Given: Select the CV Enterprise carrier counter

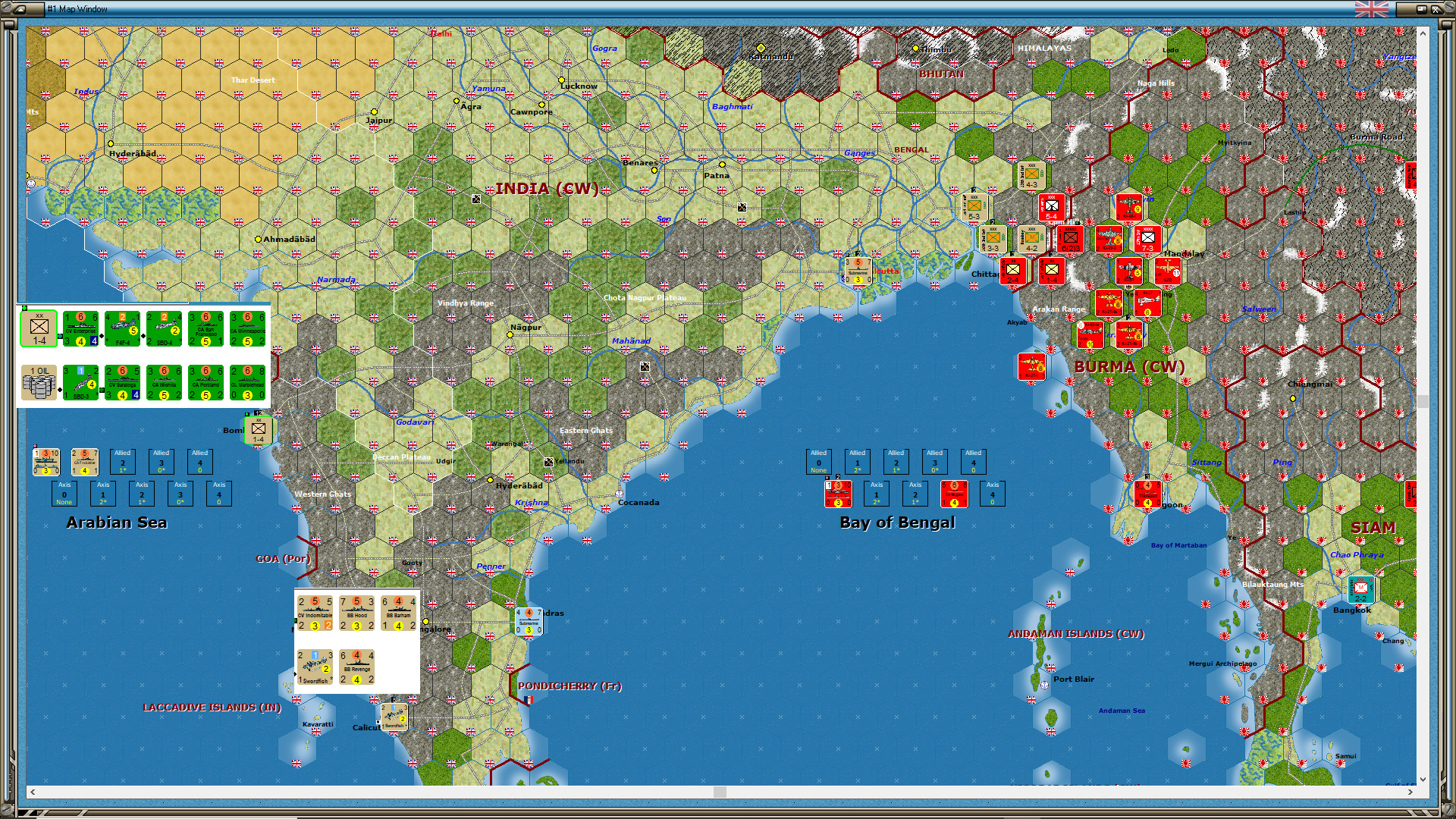Looking at the screenshot, I should tap(80, 328).
